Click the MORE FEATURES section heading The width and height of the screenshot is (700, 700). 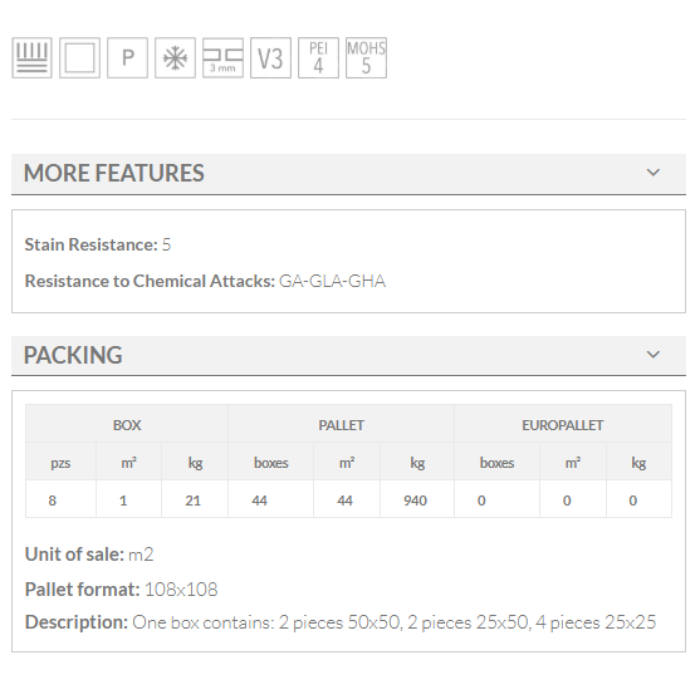point(114,173)
